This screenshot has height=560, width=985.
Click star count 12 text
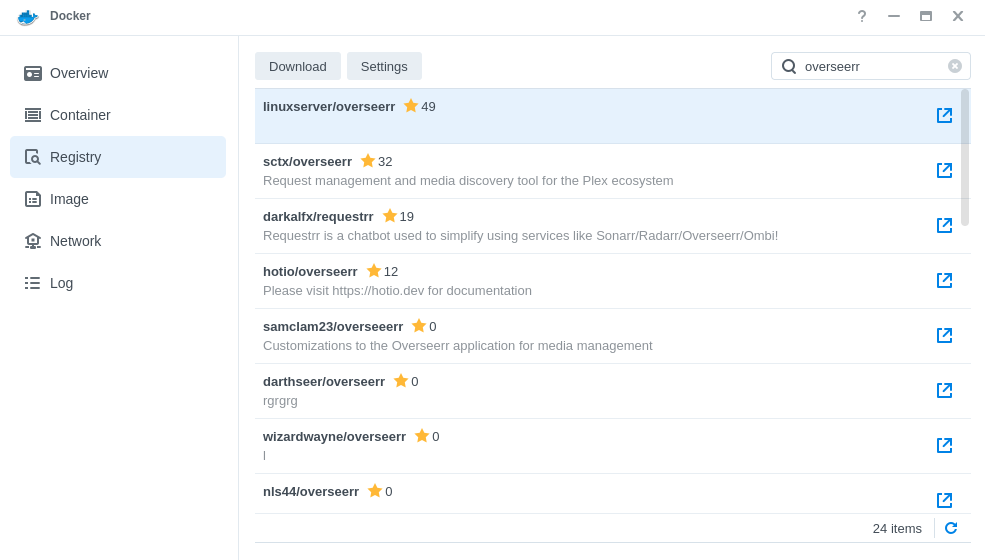(x=391, y=272)
